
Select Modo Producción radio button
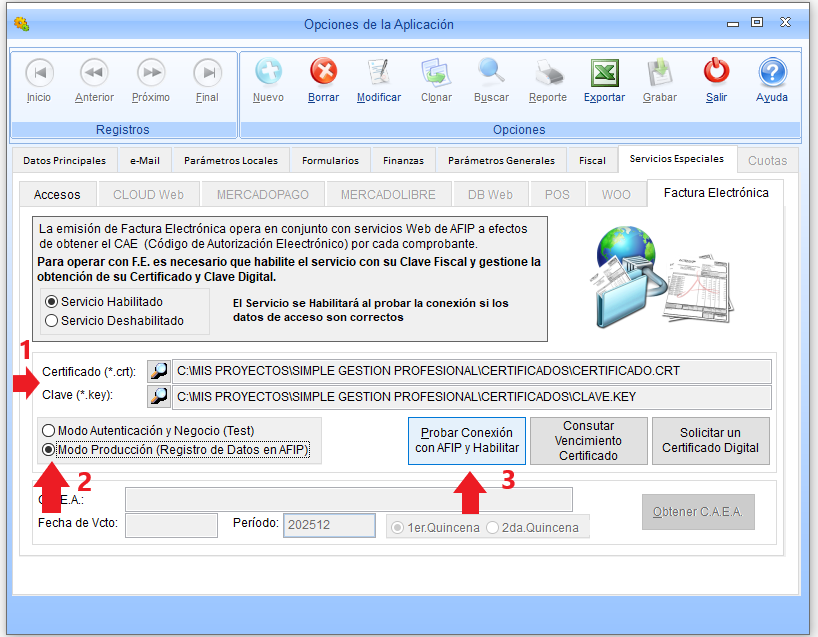tap(49, 450)
